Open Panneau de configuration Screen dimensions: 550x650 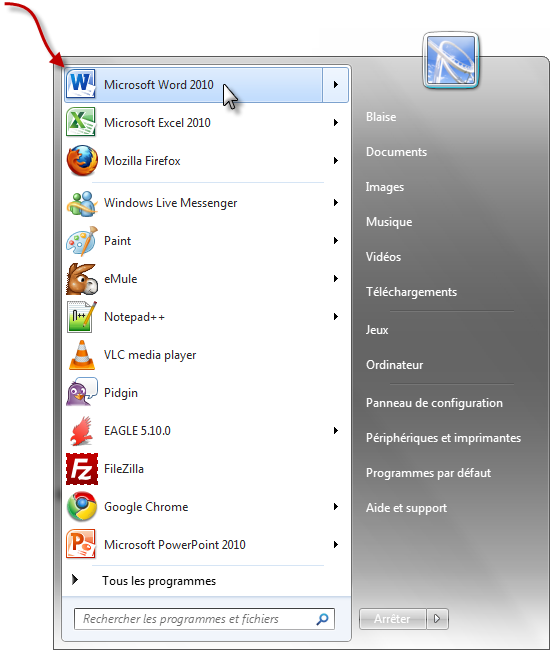tap(434, 403)
